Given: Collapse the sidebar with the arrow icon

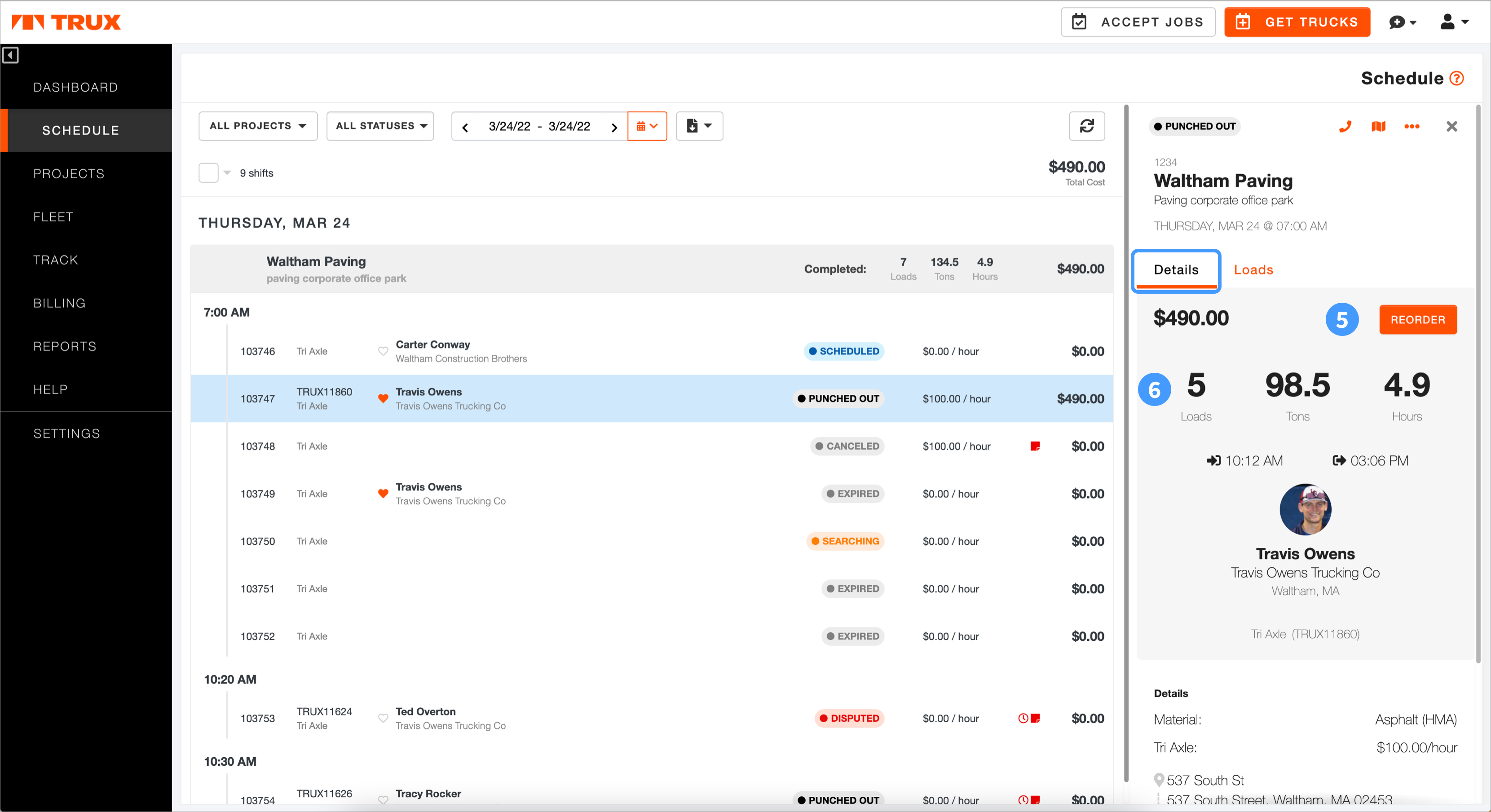Looking at the screenshot, I should click(10, 55).
